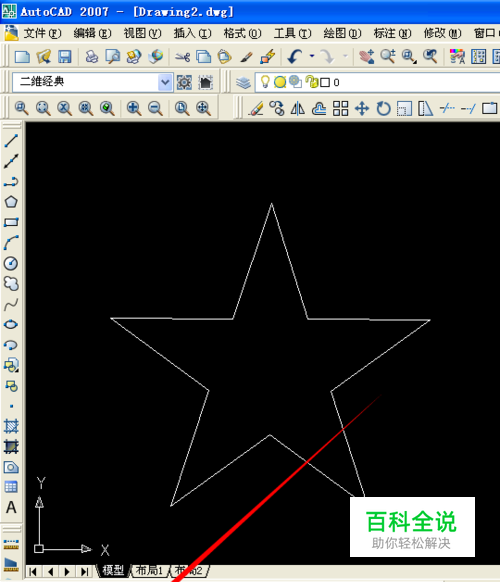This screenshot has height=582, width=500.
Task: Switch to the 模型 tab
Action: [x=113, y=570]
